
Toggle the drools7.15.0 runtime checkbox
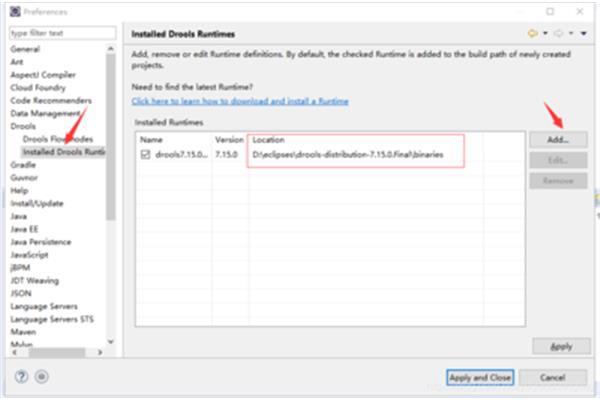(145, 155)
